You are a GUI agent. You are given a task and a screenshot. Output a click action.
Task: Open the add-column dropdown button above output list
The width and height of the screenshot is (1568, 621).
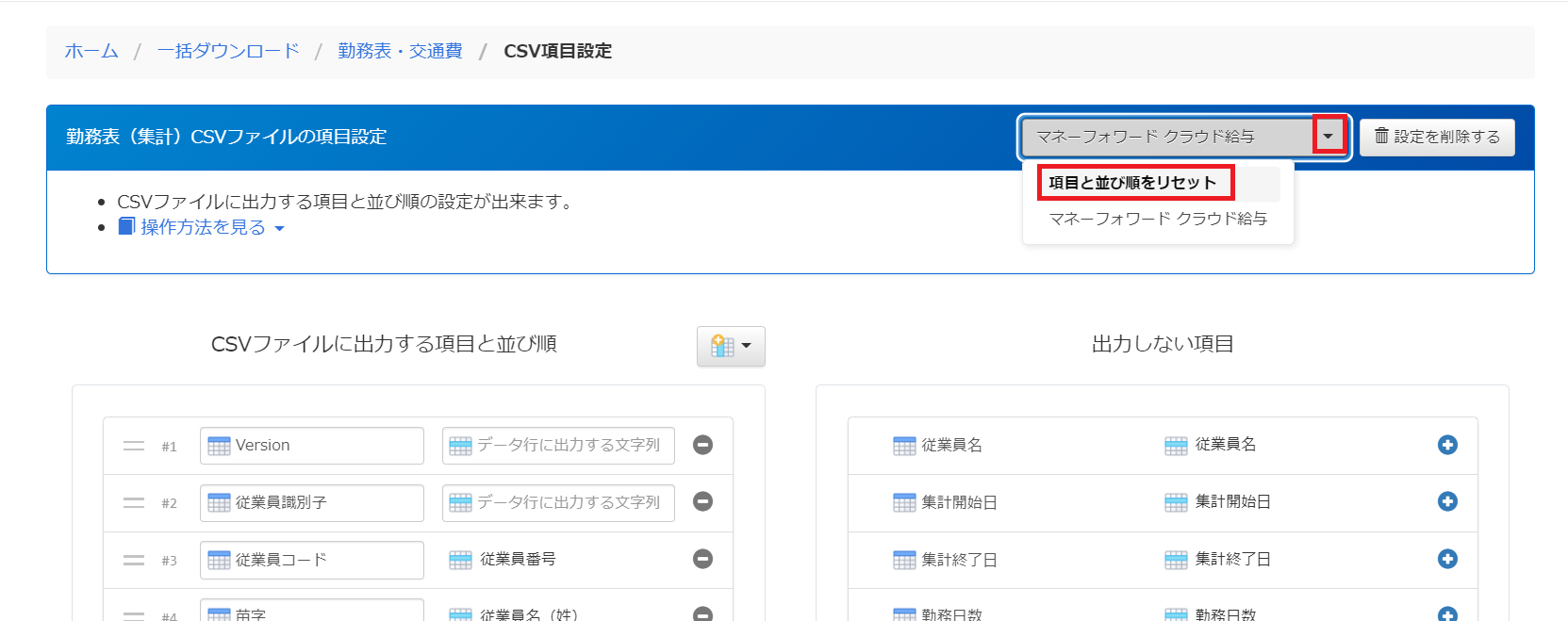[x=731, y=346]
